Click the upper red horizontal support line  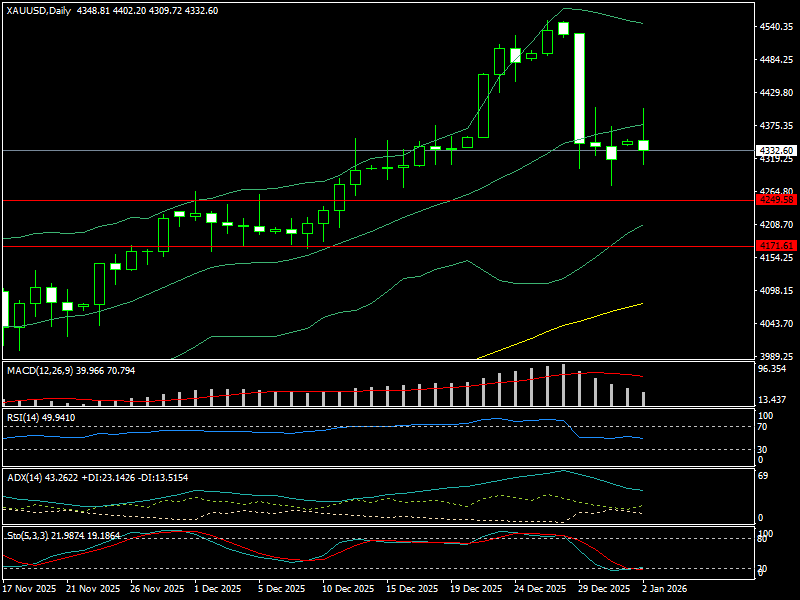[x=300, y=200]
